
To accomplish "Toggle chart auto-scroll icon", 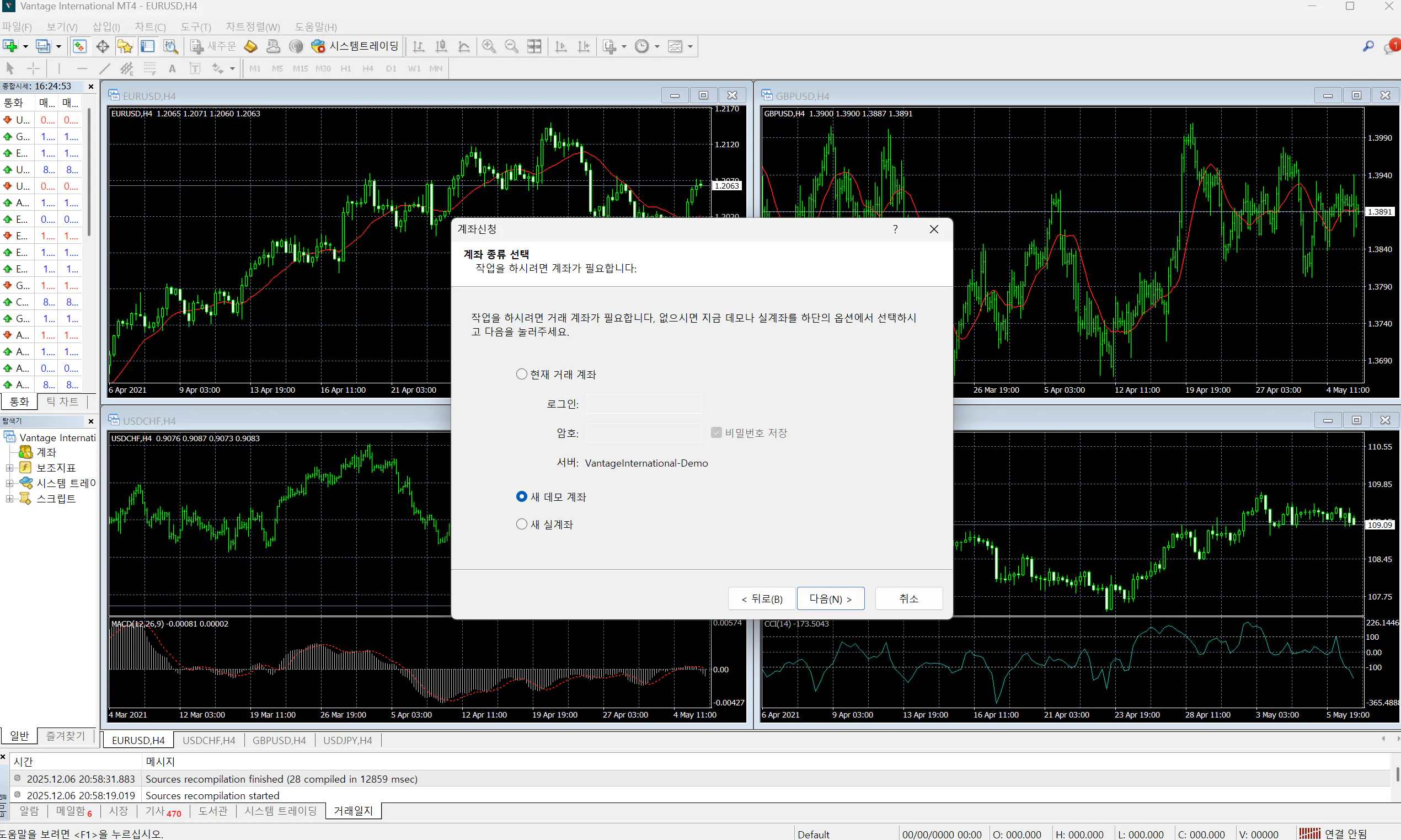I will tap(561, 46).
